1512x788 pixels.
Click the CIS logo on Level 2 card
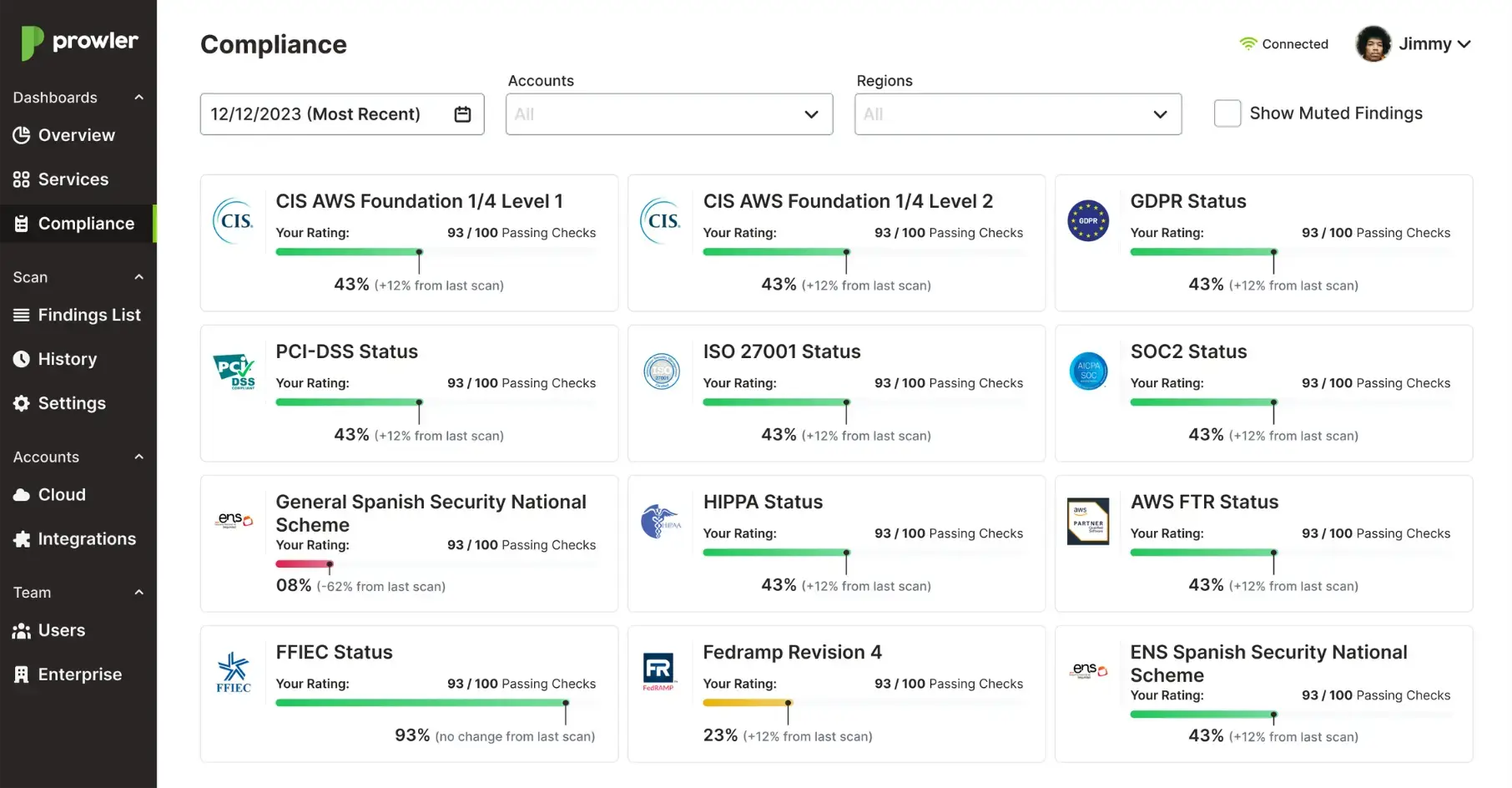click(x=662, y=221)
